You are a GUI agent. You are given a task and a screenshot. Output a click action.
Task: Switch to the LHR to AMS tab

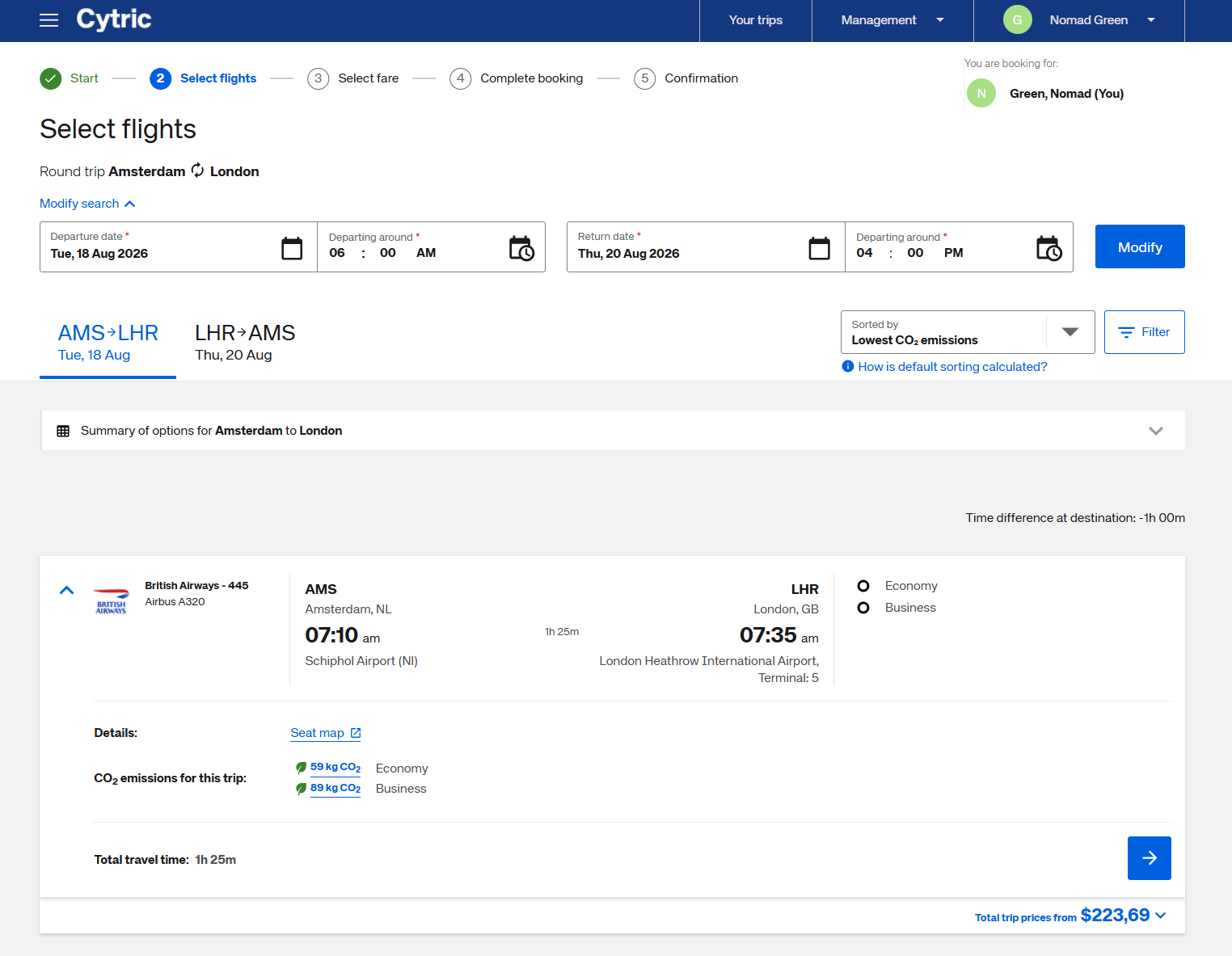[245, 343]
